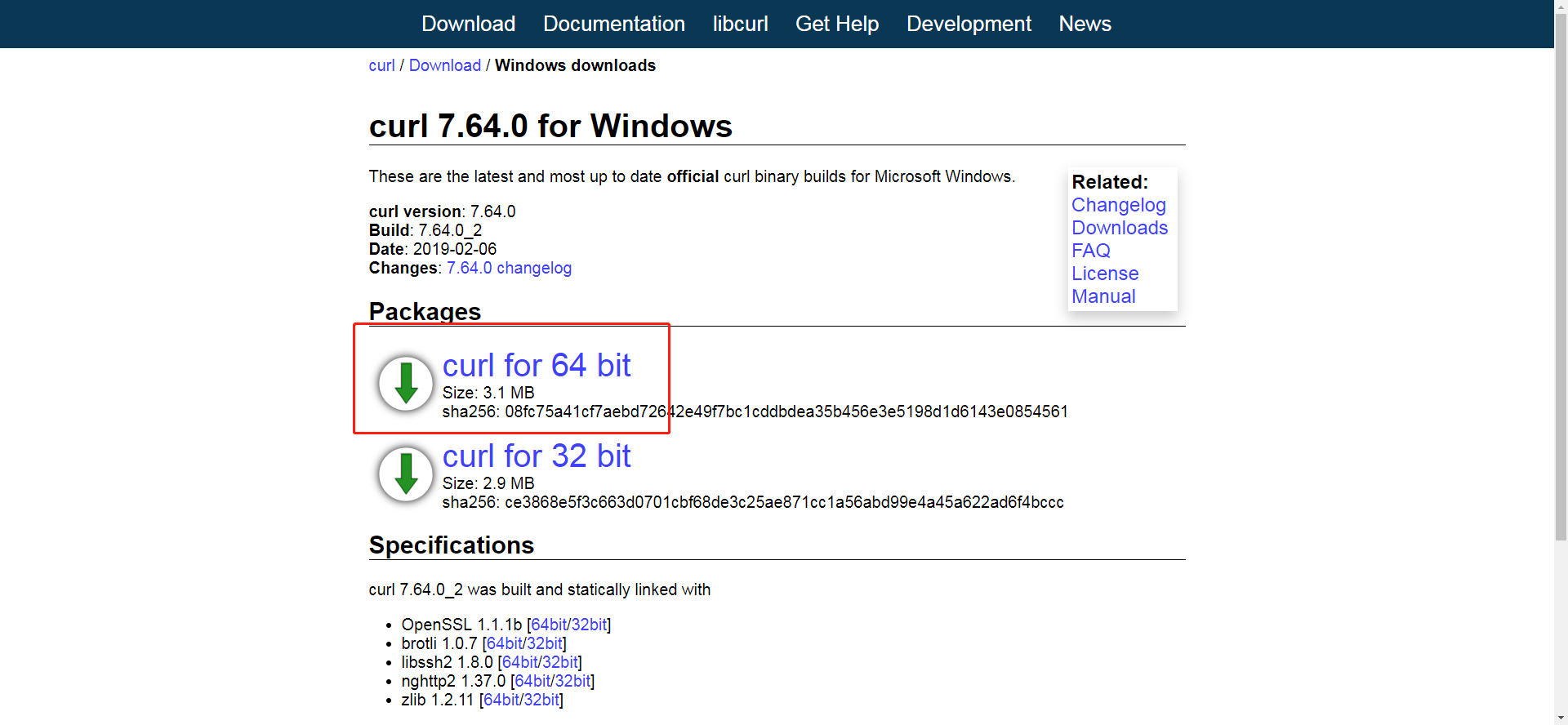
Task: Click the 'curl for 64 bit' link
Action: click(x=537, y=365)
